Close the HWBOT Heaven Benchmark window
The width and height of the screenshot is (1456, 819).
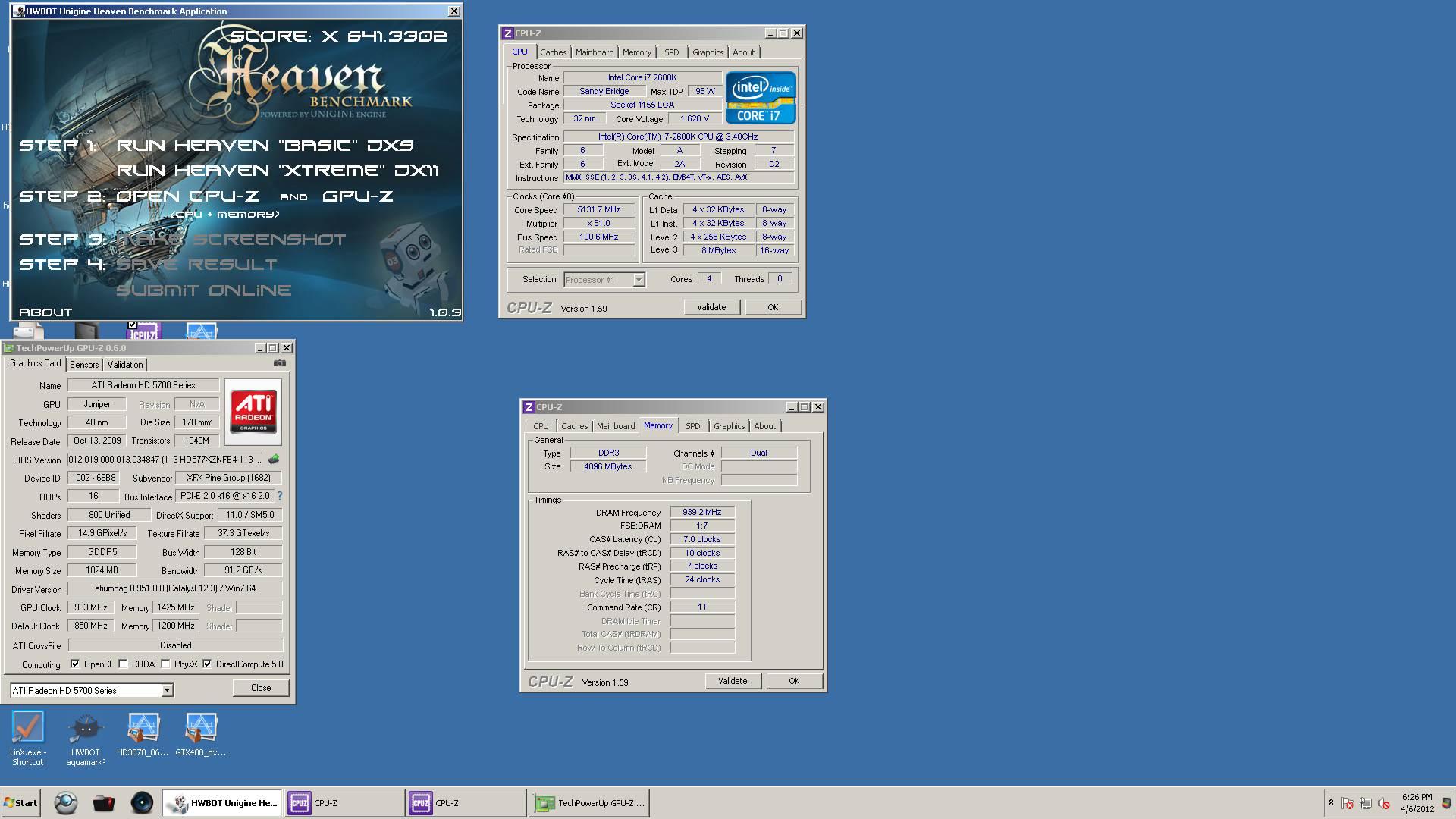coord(453,11)
